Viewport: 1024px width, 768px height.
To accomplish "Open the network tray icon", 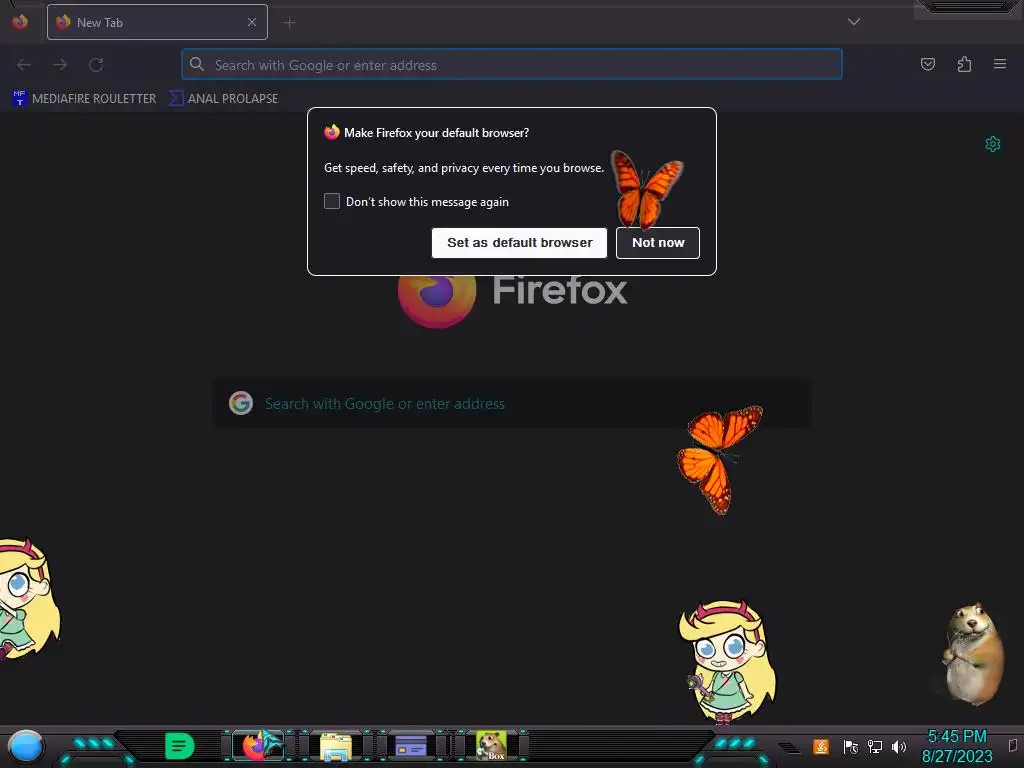I will [x=875, y=746].
